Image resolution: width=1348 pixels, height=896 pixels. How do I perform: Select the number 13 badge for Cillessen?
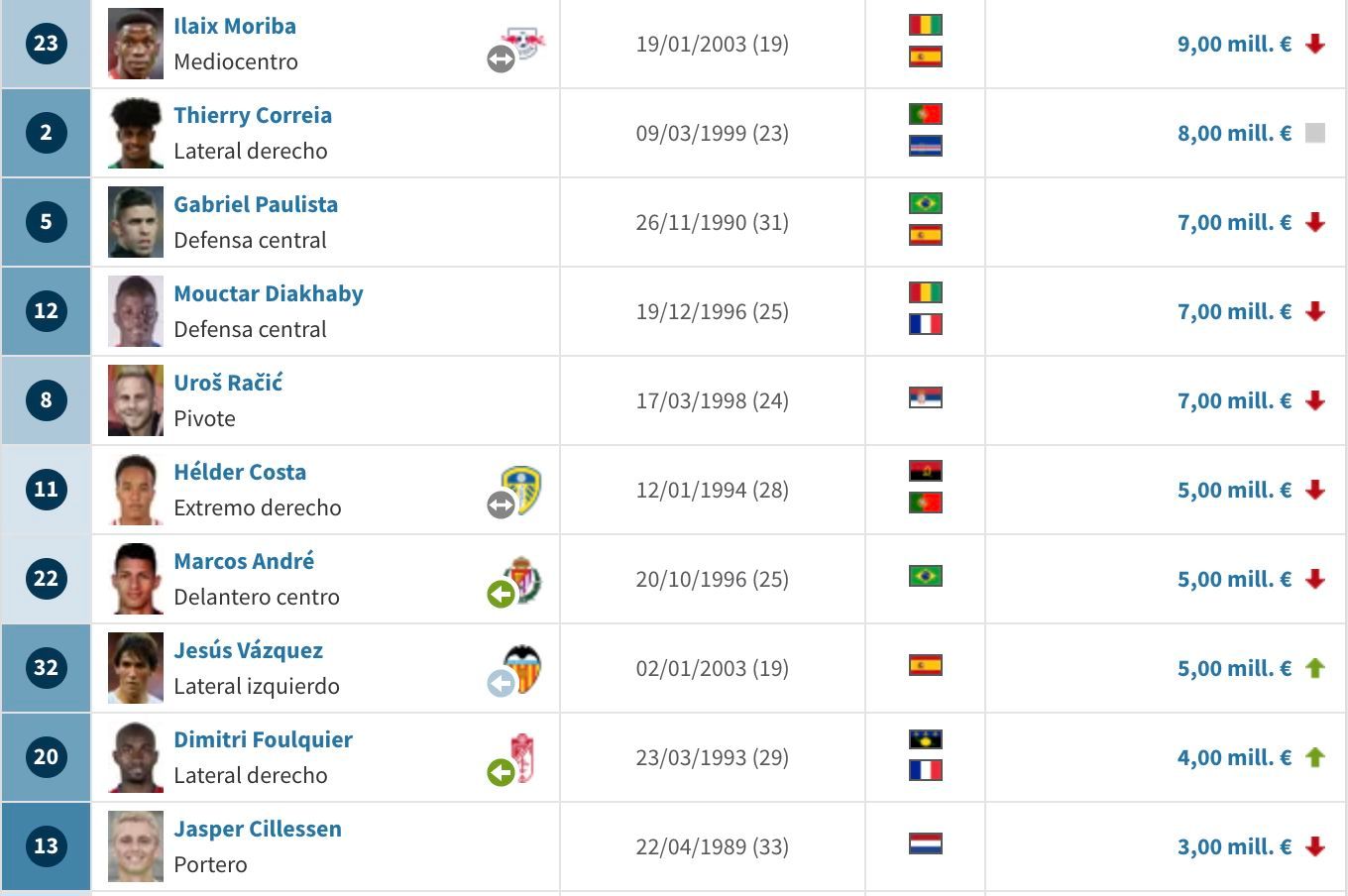tap(46, 846)
